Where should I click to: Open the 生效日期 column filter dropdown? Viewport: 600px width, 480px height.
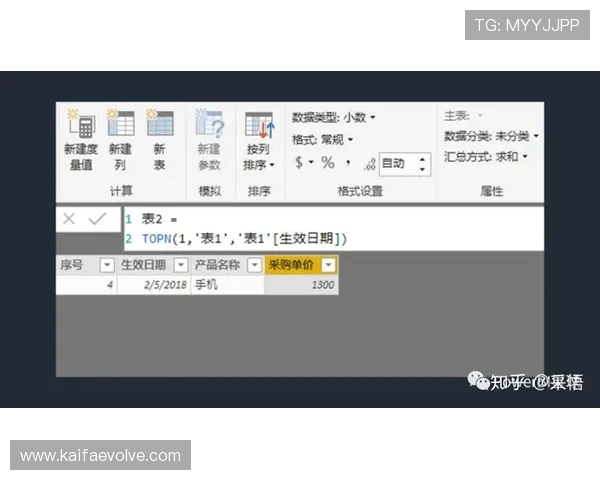[x=181, y=265]
